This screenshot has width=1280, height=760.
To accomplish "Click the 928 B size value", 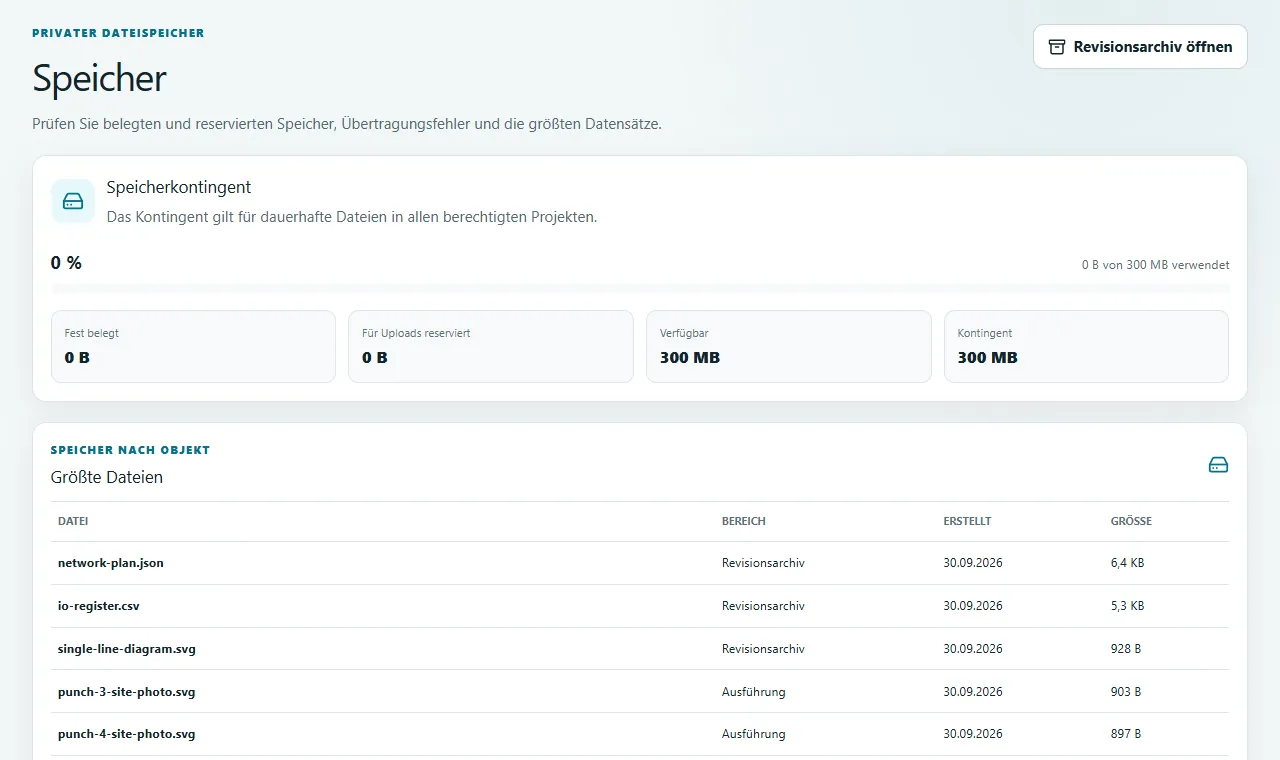I will (1126, 649).
